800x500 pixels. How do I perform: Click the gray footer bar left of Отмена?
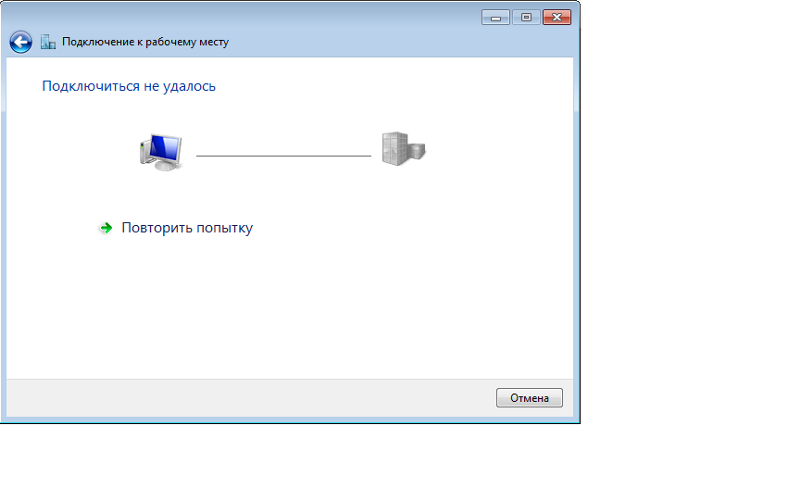[x=250, y=398]
